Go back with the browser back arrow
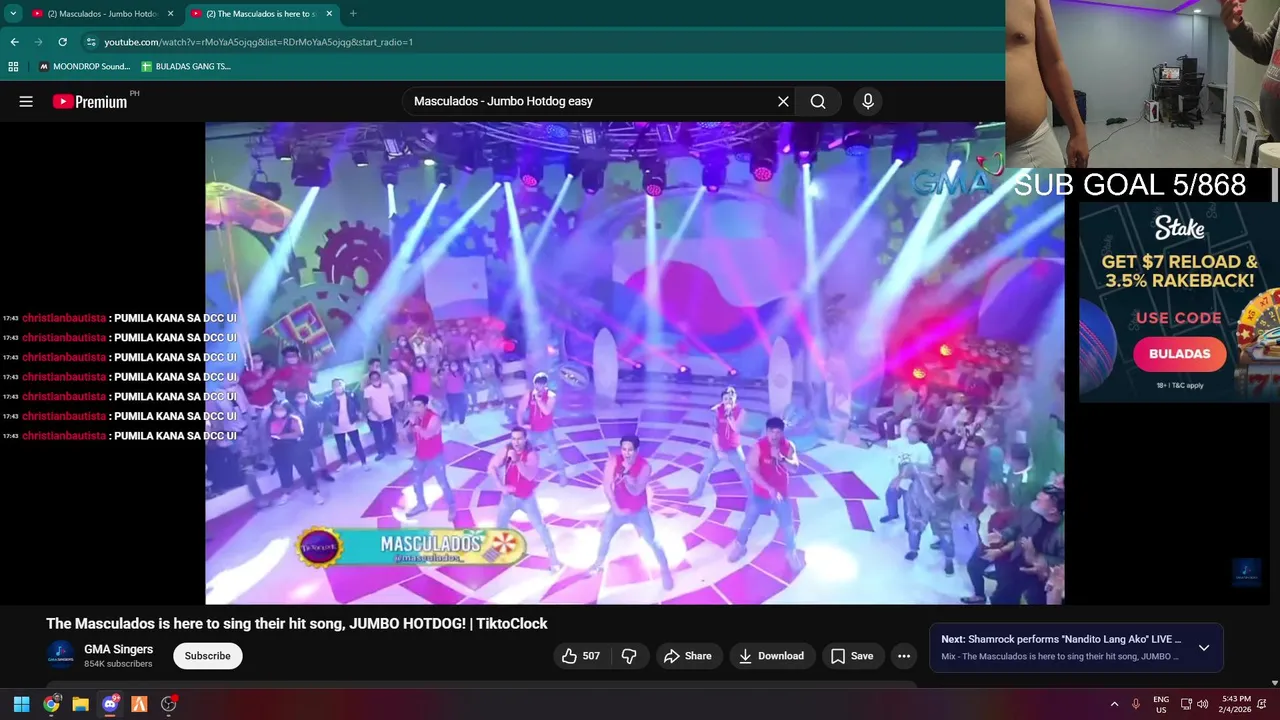The image size is (1280, 720). 15,42
